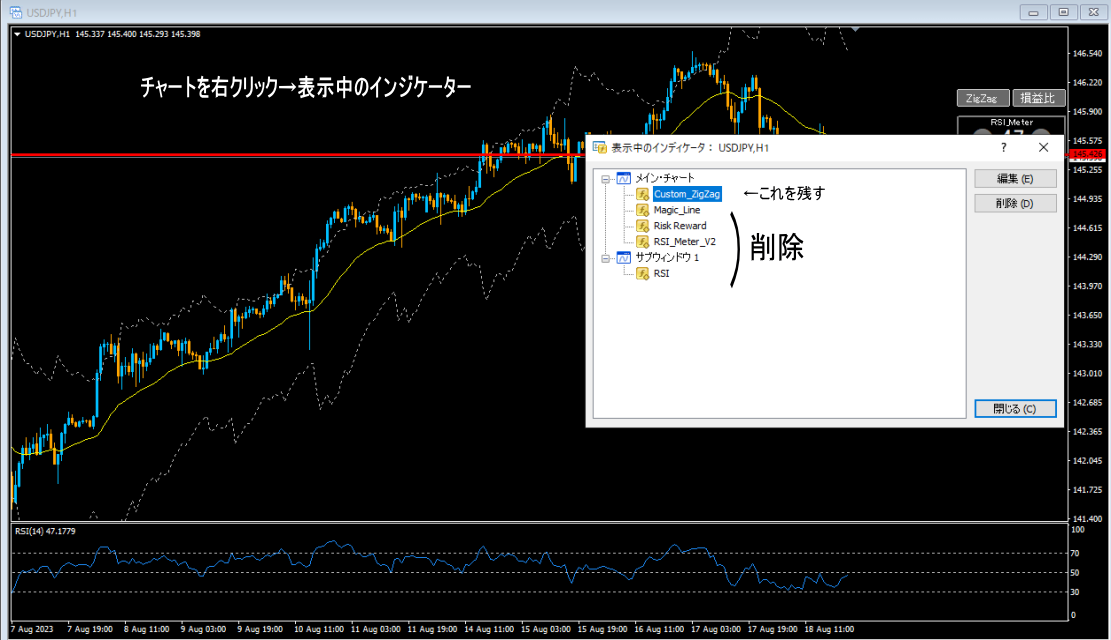
Task: Toggle the ZigZag button on the chart
Action: pyautogui.click(x=982, y=98)
